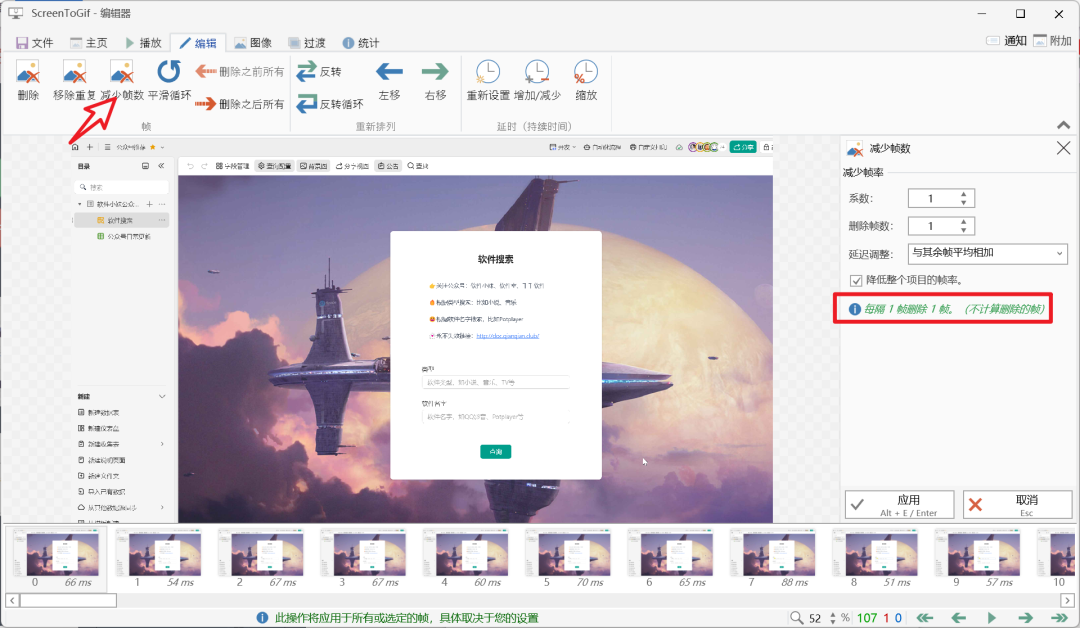
Task: Click the zoom magnifier icon in status bar
Action: tap(796, 618)
